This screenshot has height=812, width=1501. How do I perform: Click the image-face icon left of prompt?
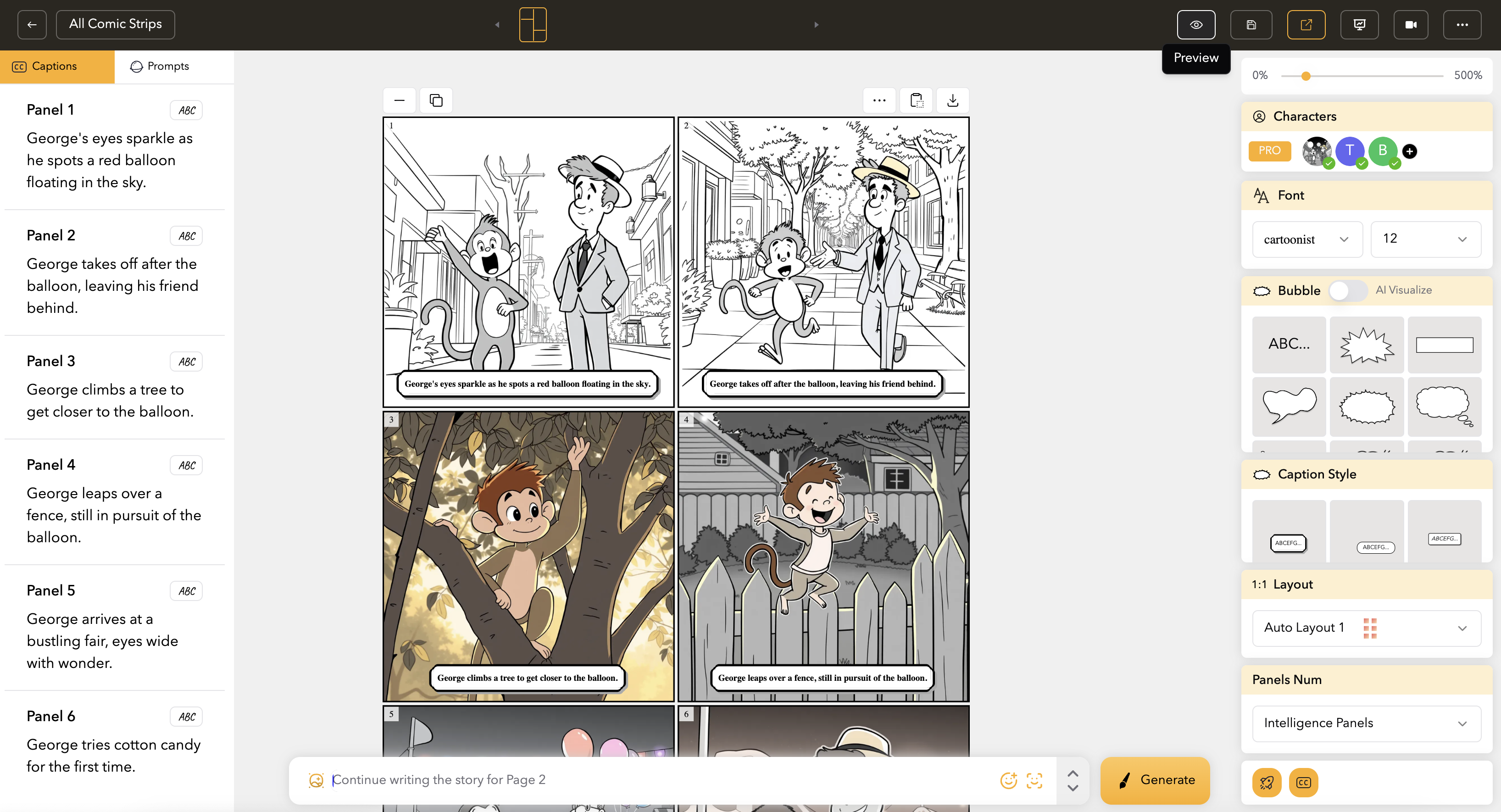(316, 780)
